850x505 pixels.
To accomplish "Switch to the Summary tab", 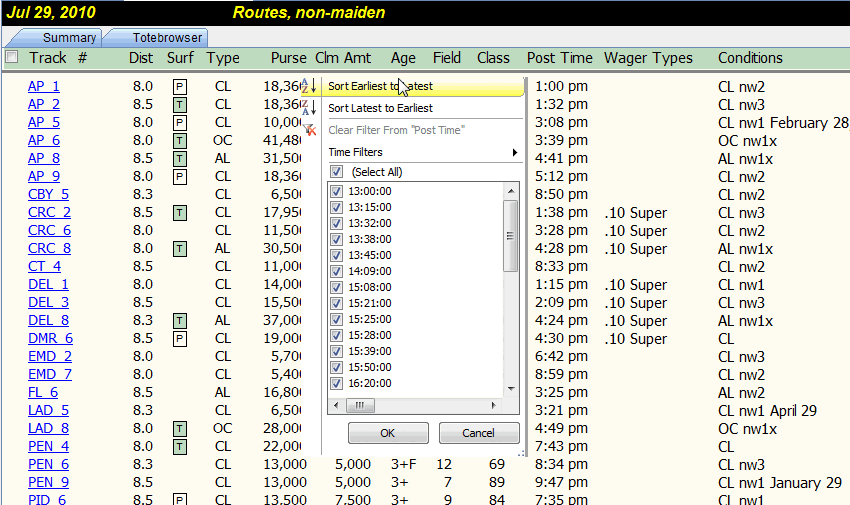I will 69,37.
